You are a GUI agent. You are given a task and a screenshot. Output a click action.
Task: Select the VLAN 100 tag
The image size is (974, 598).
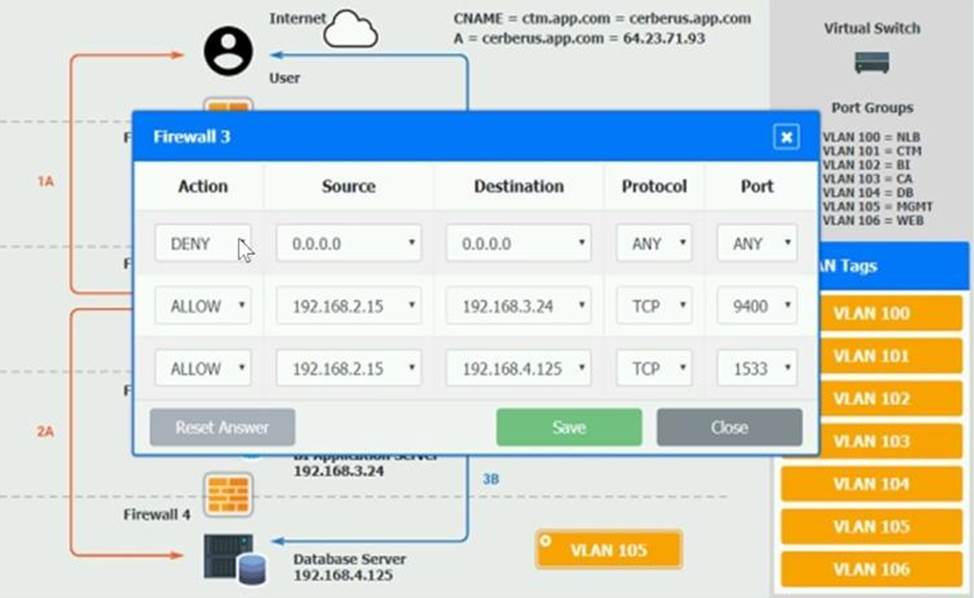[x=871, y=313]
